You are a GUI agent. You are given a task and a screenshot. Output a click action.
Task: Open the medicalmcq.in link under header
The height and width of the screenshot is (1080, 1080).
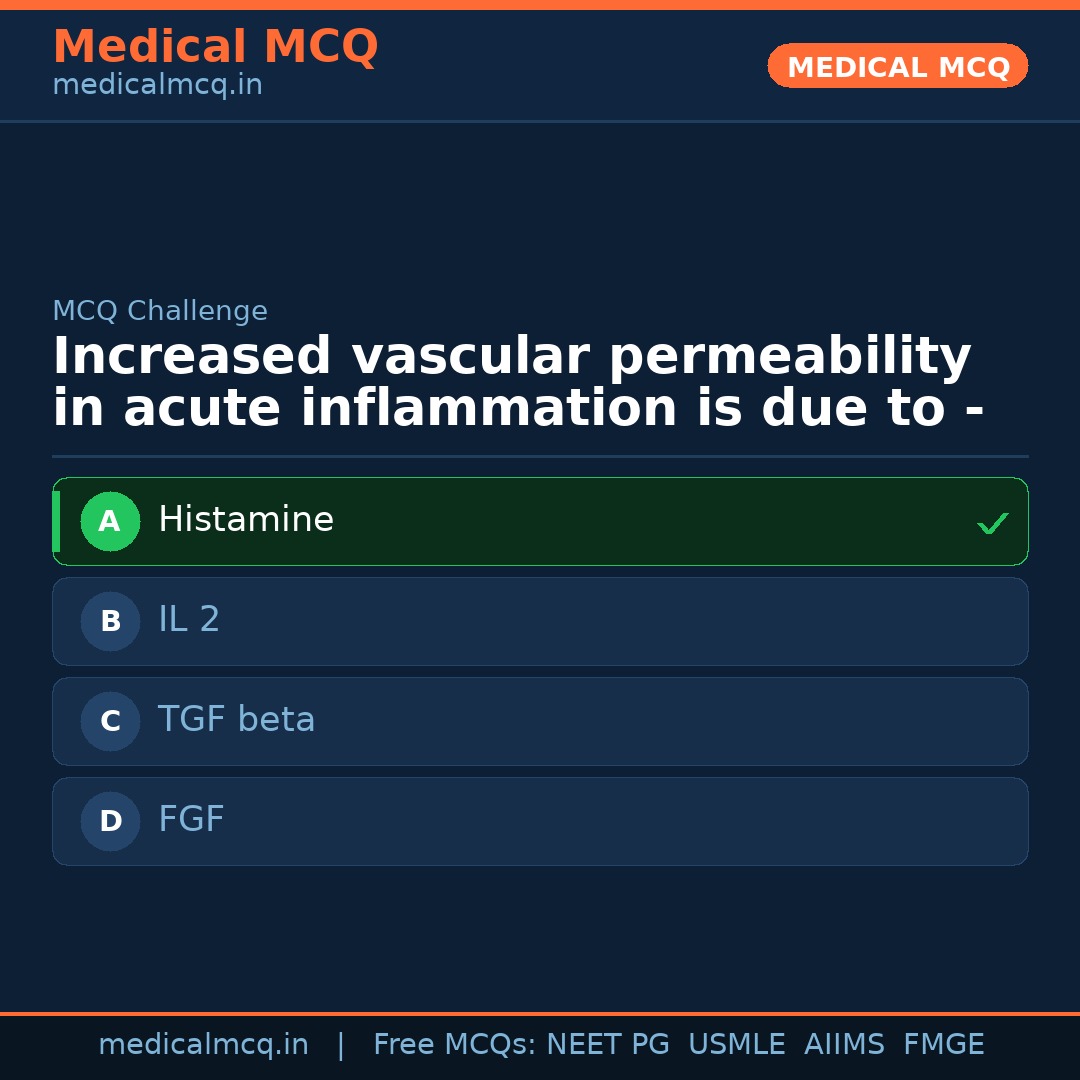coord(157,86)
